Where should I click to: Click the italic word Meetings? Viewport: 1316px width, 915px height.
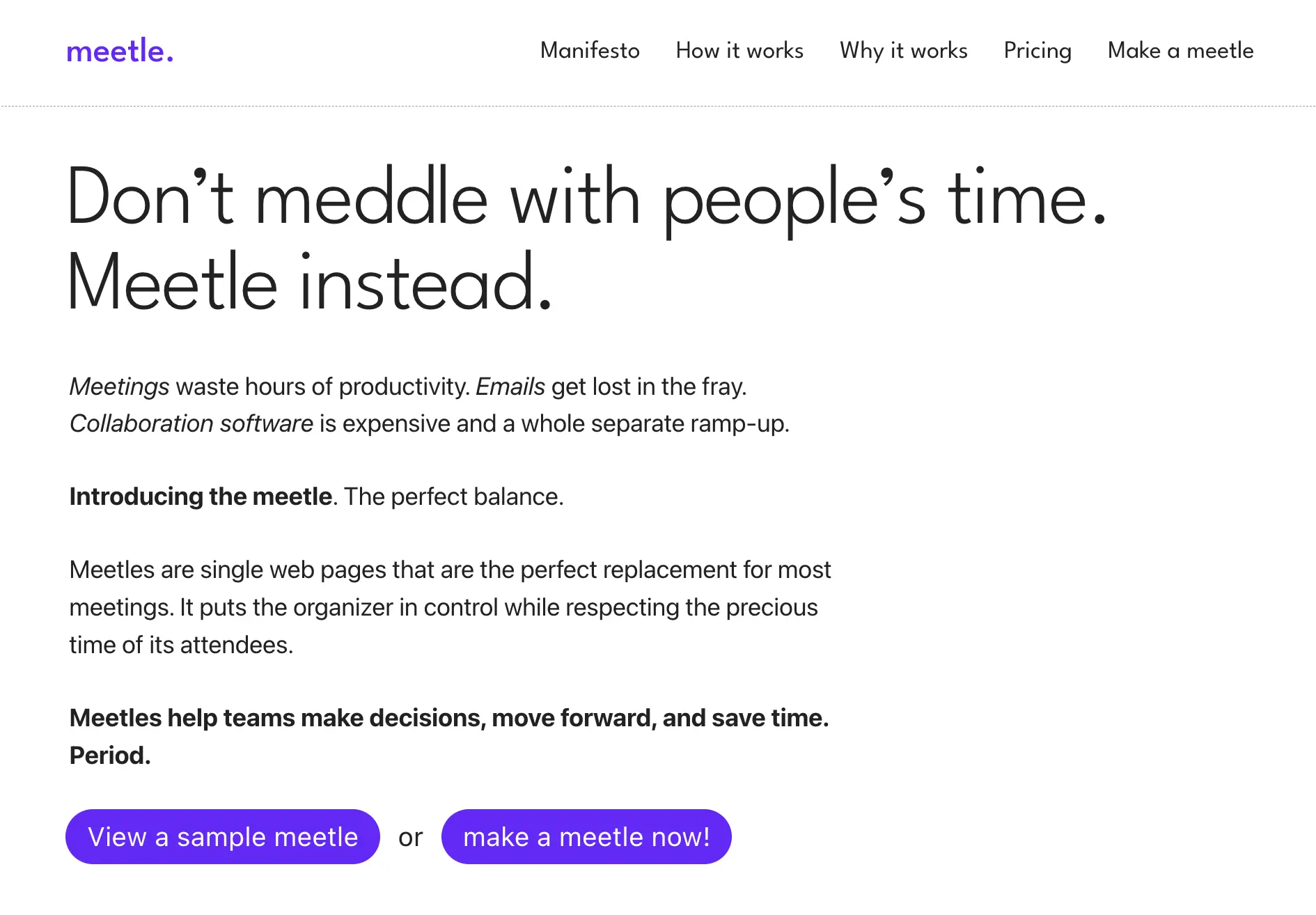[119, 386]
